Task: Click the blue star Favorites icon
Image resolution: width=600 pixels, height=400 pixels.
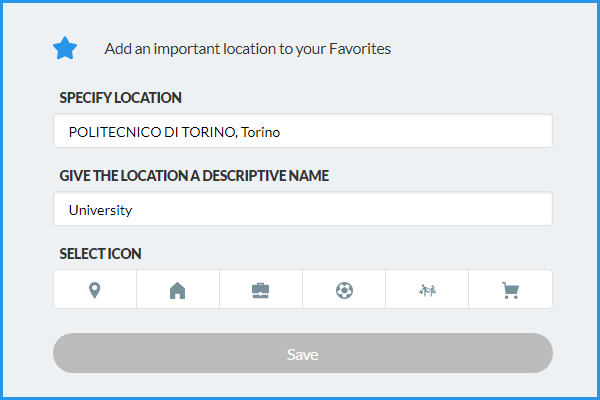Action: pyautogui.click(x=65, y=48)
